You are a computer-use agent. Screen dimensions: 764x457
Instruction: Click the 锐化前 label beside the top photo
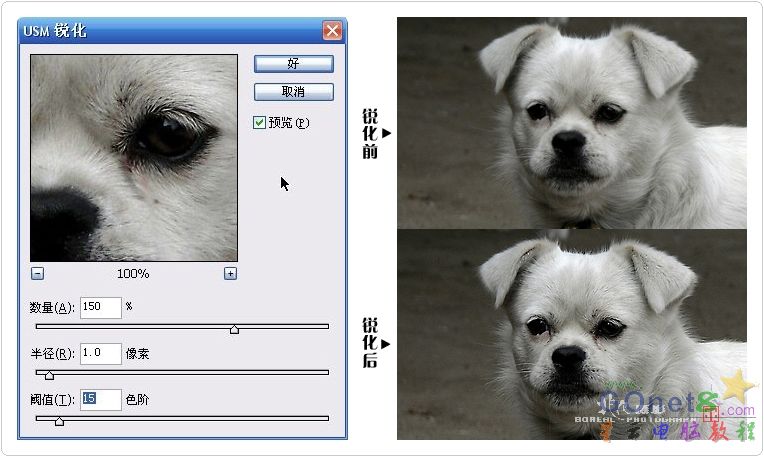coord(370,134)
